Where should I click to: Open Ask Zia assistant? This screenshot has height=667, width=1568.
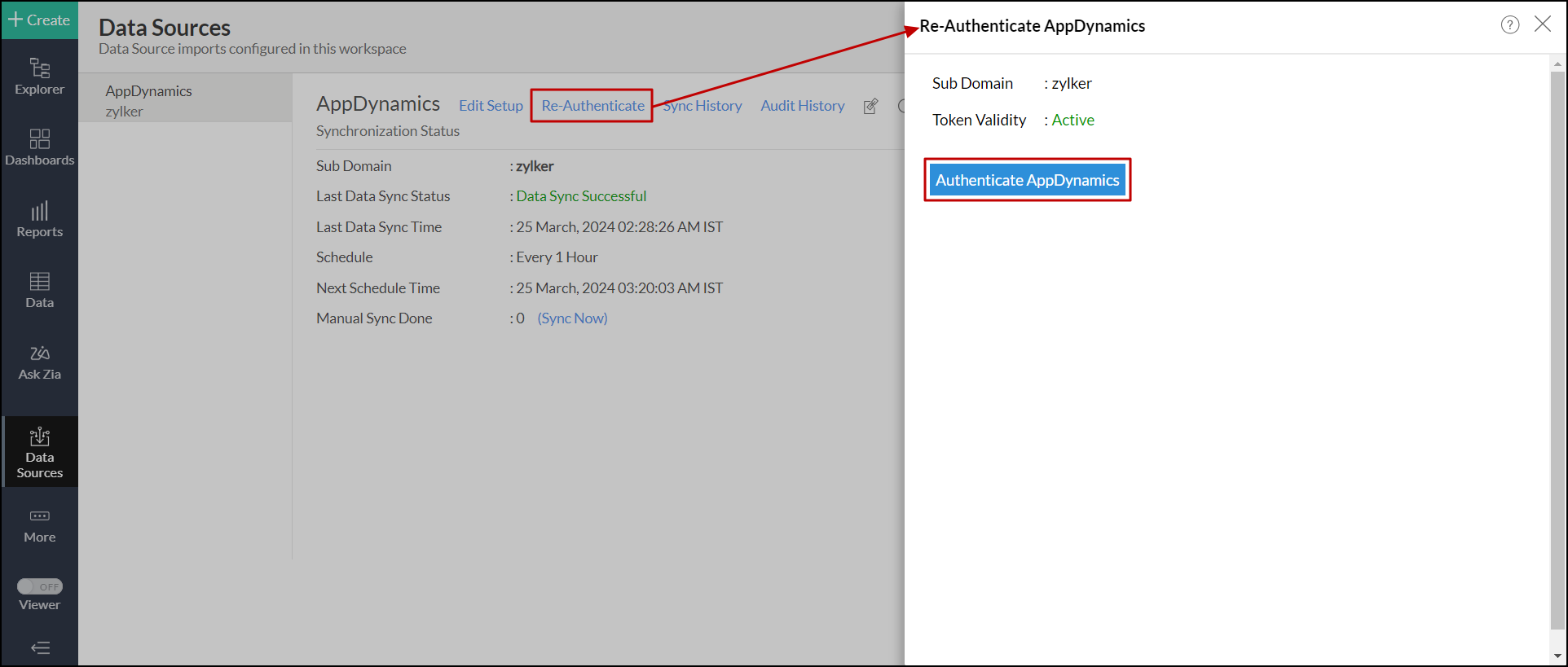[39, 362]
